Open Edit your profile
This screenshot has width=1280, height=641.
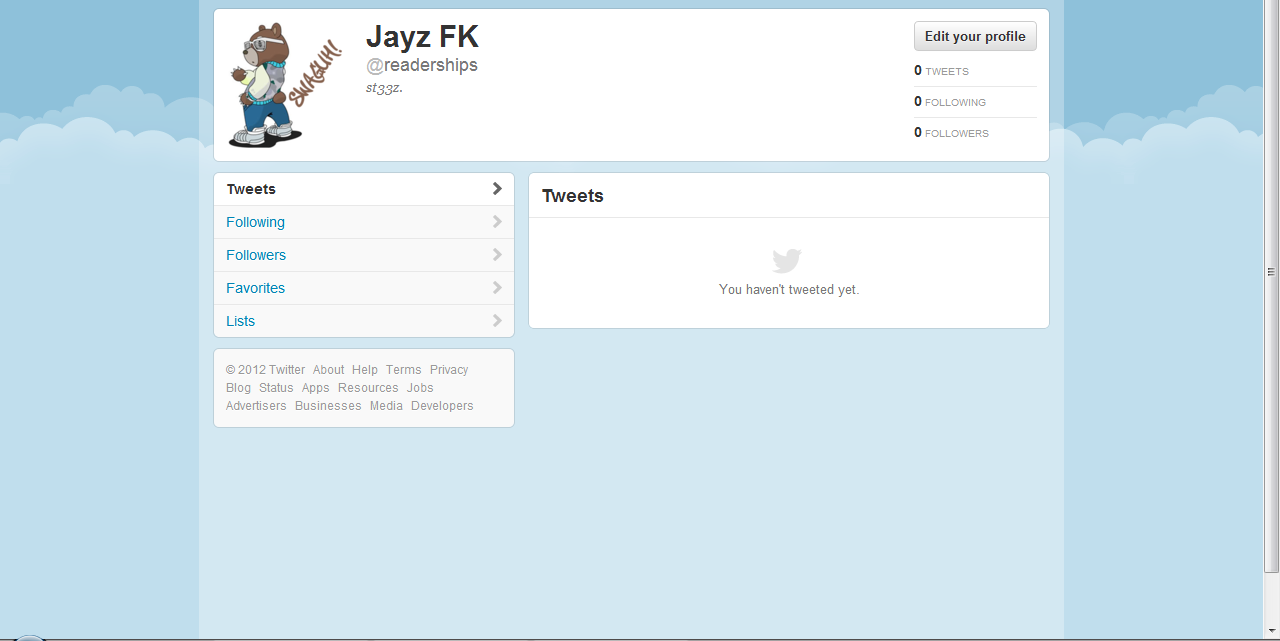pos(975,36)
